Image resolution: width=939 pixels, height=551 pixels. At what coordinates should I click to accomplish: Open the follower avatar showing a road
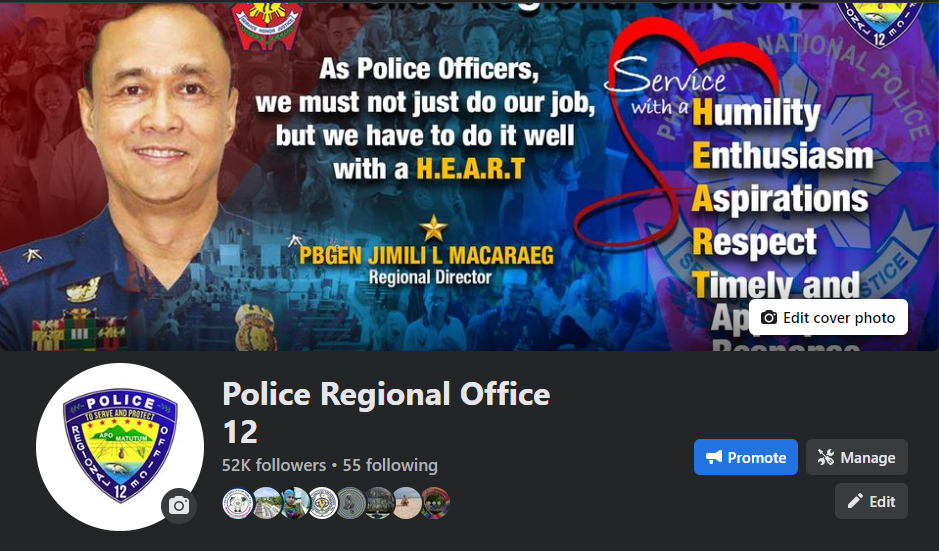[266, 502]
